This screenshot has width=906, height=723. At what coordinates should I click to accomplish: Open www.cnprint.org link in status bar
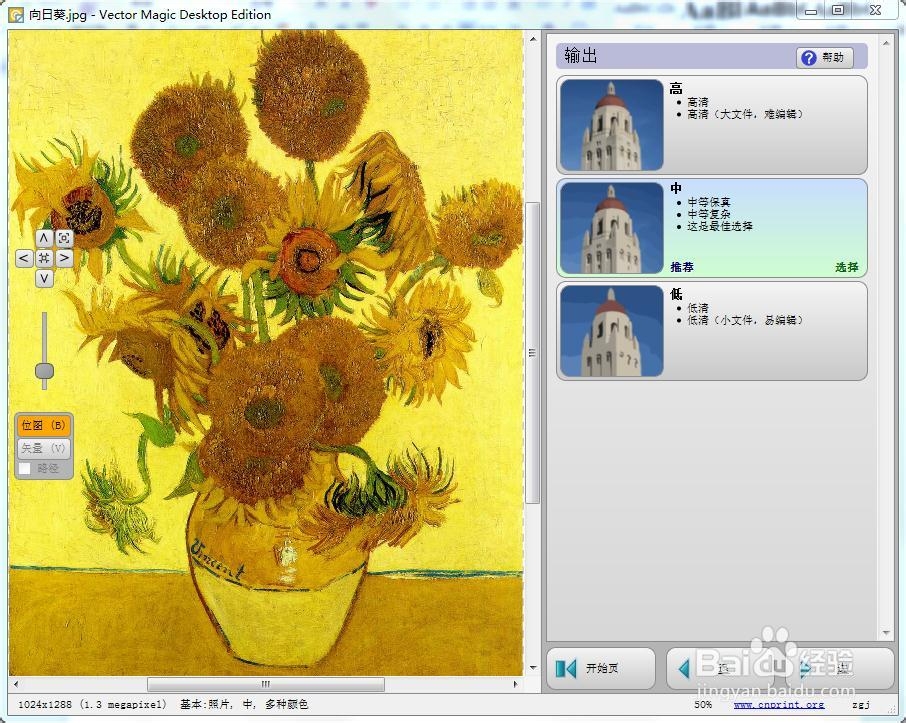779,705
